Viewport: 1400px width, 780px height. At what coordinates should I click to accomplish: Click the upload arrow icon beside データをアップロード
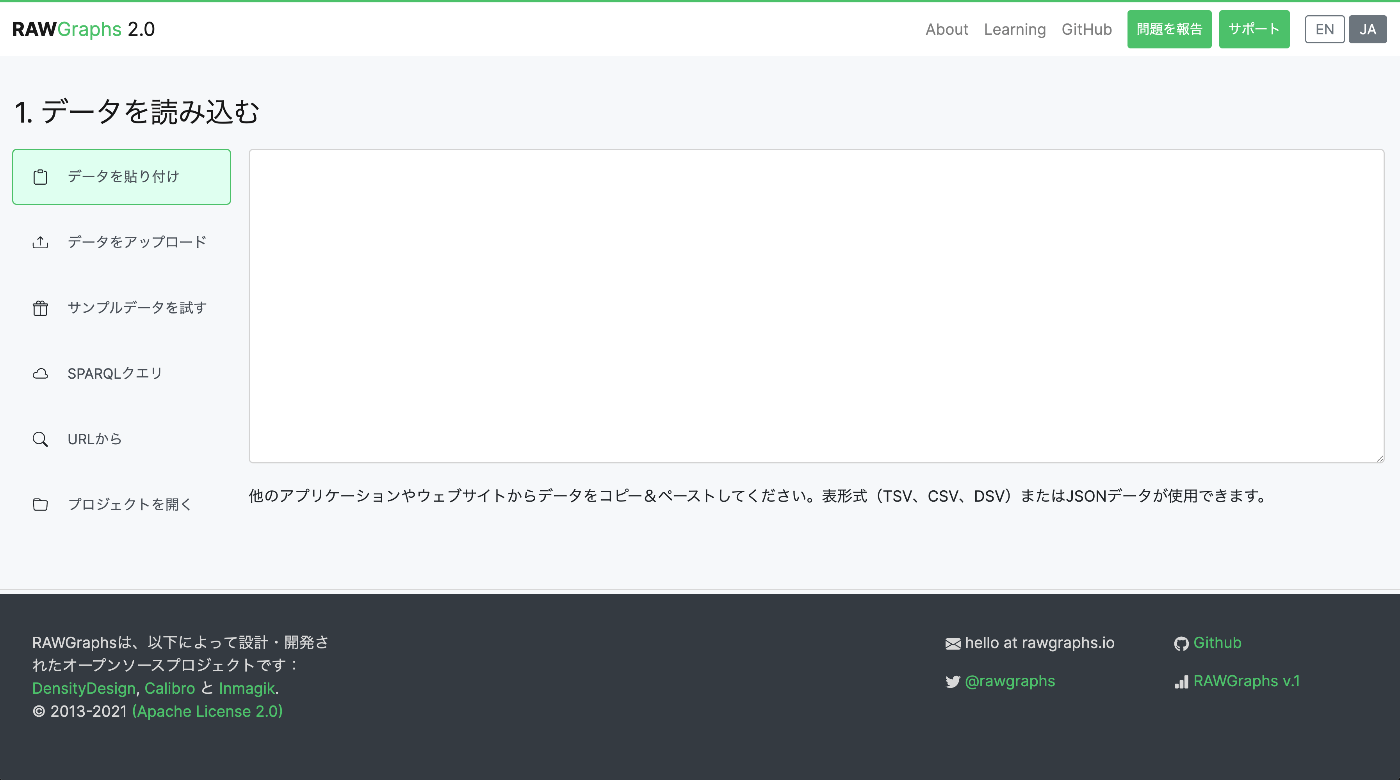click(40, 241)
